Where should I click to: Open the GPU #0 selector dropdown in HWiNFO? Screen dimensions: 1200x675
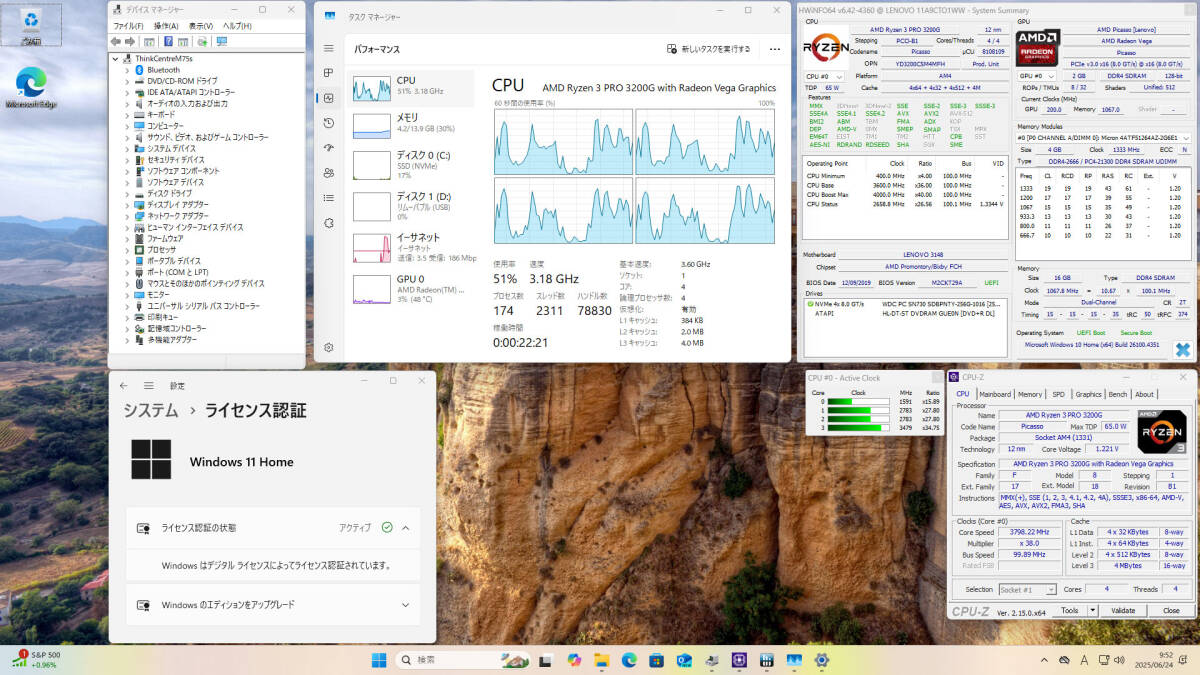1036,76
